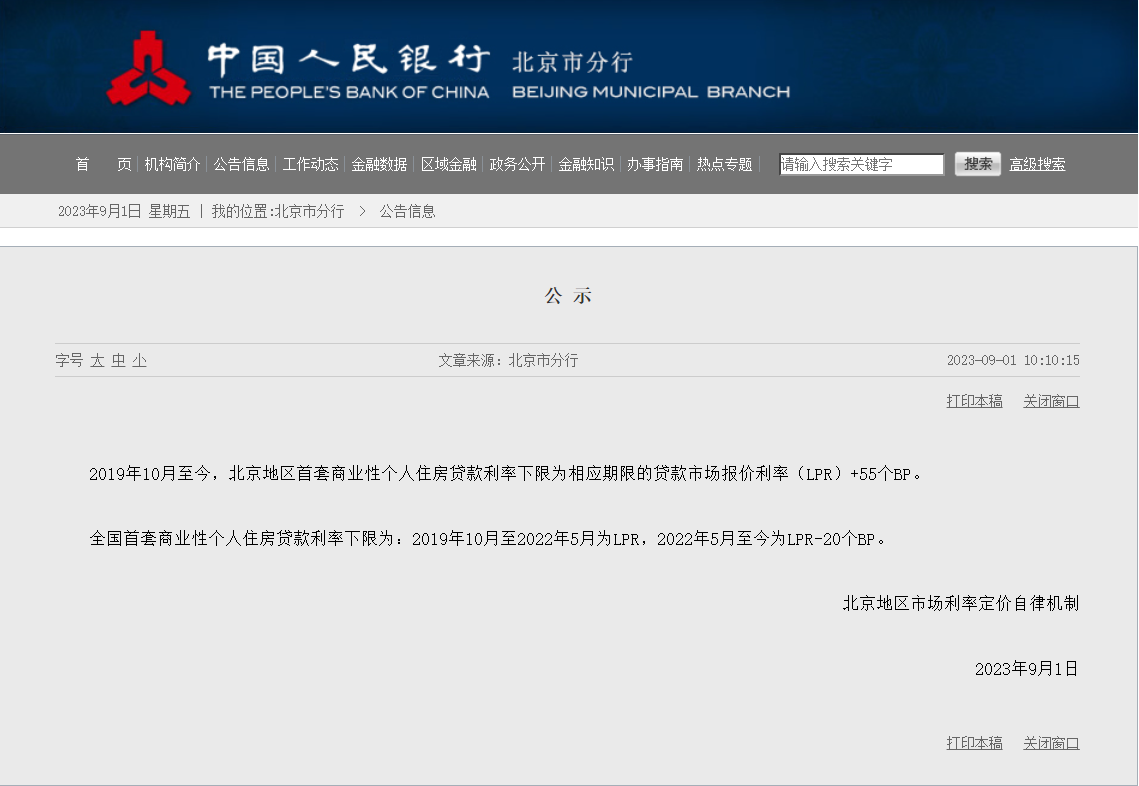Open 机构简介 navigation menu
The height and width of the screenshot is (786, 1139).
172,164
